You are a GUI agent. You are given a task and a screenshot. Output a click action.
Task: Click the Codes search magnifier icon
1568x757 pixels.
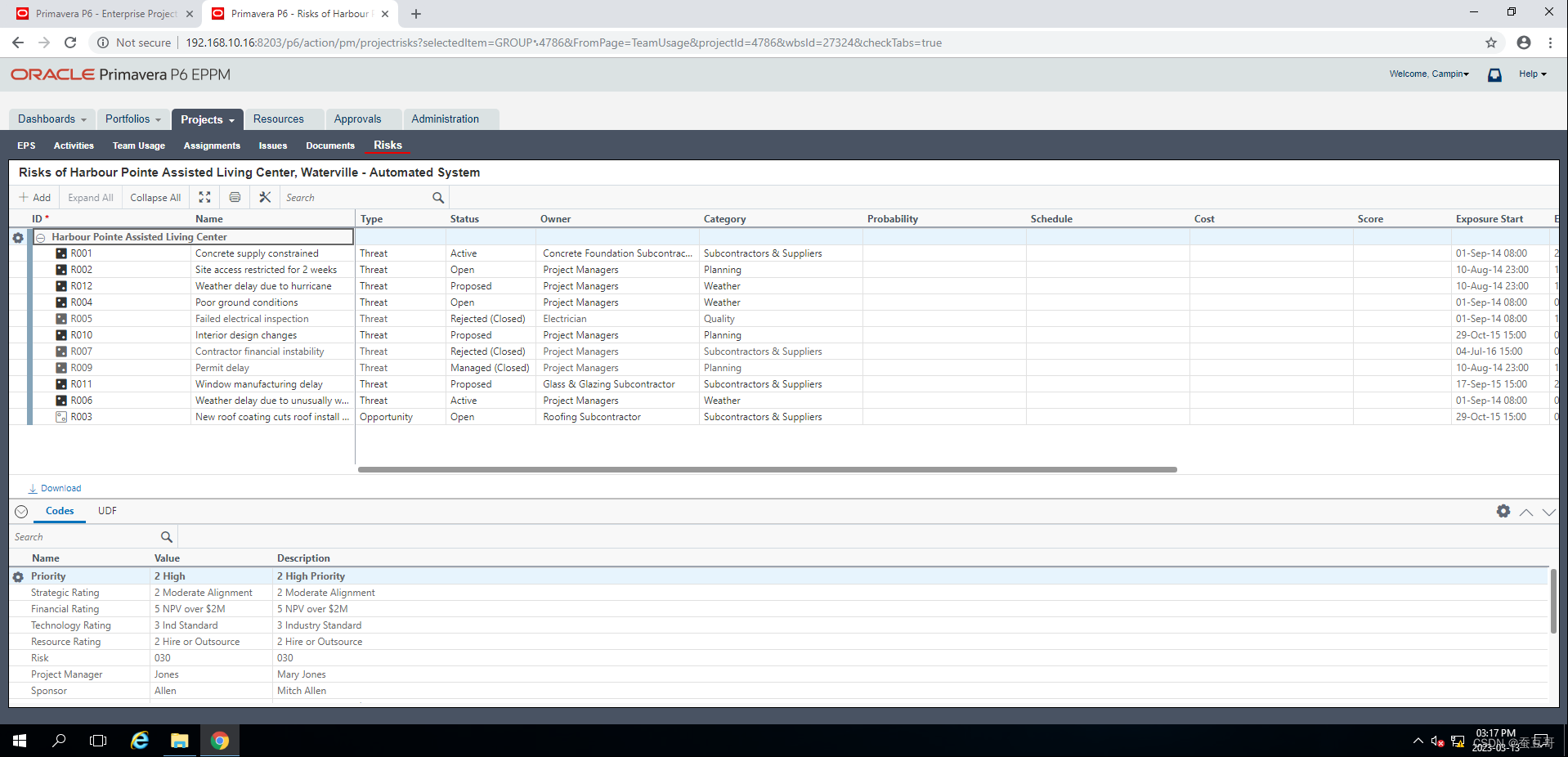pyautogui.click(x=167, y=537)
